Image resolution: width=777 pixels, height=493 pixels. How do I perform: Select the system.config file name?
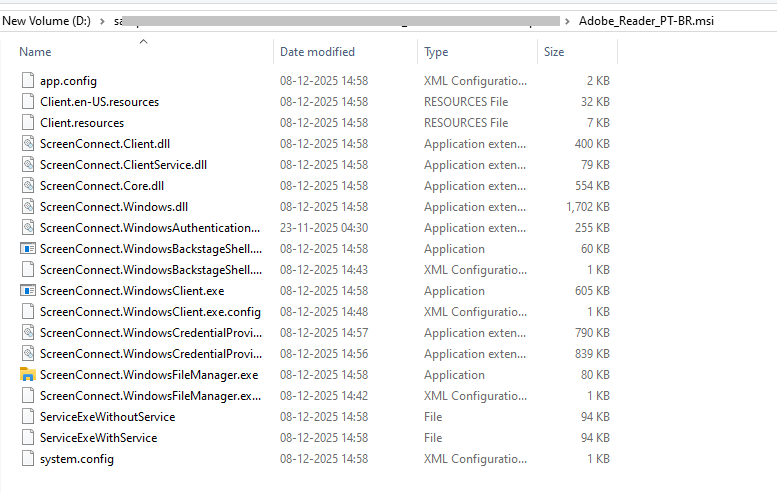[77, 459]
